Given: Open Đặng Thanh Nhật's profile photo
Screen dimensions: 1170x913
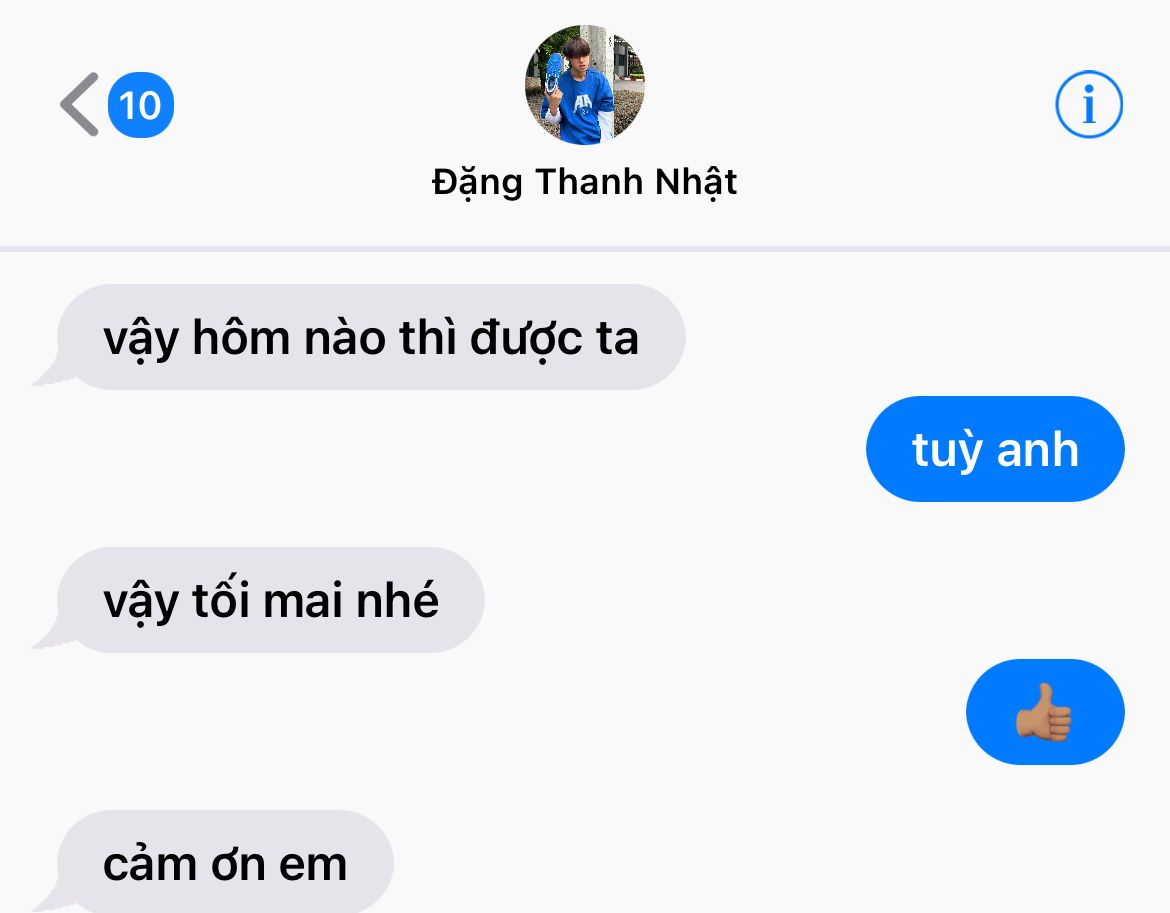Looking at the screenshot, I should (585, 84).
